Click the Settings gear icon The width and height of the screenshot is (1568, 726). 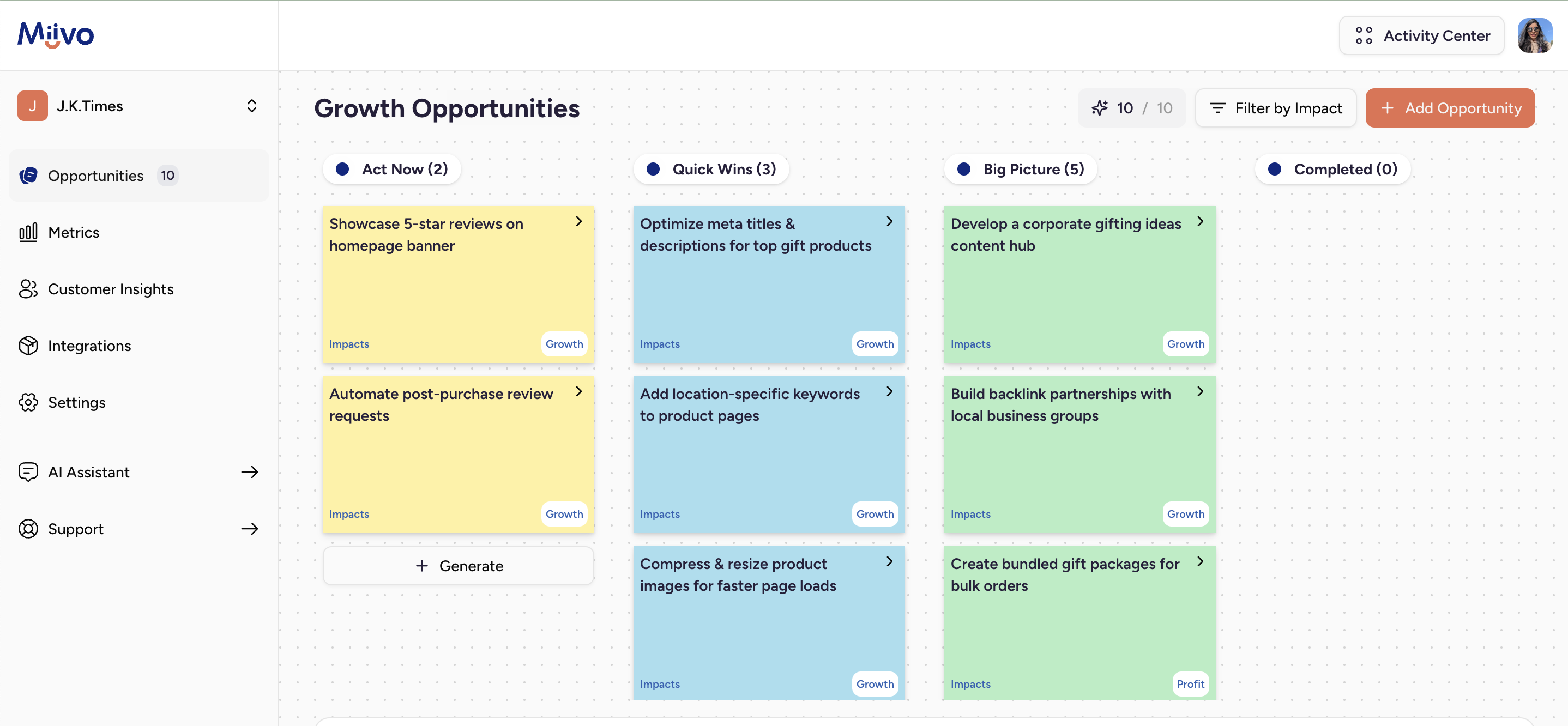click(28, 402)
